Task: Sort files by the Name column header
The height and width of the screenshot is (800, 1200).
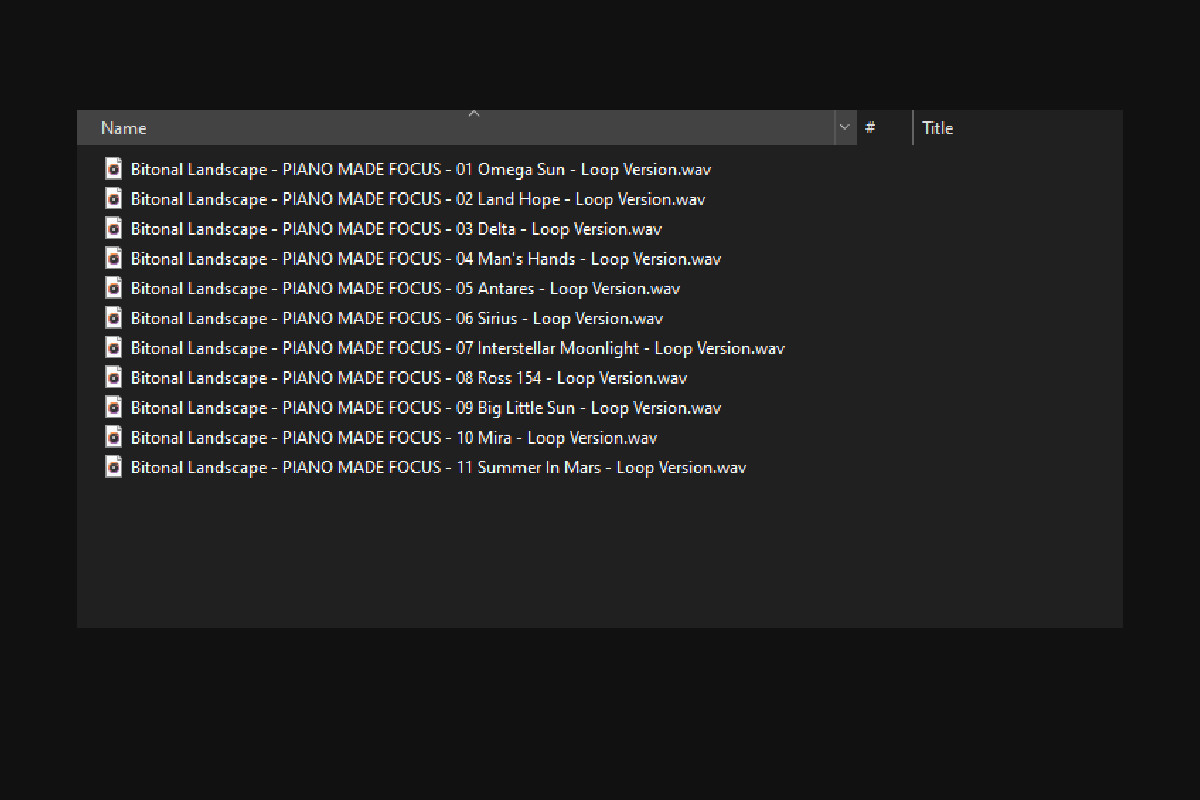Action: (x=456, y=128)
